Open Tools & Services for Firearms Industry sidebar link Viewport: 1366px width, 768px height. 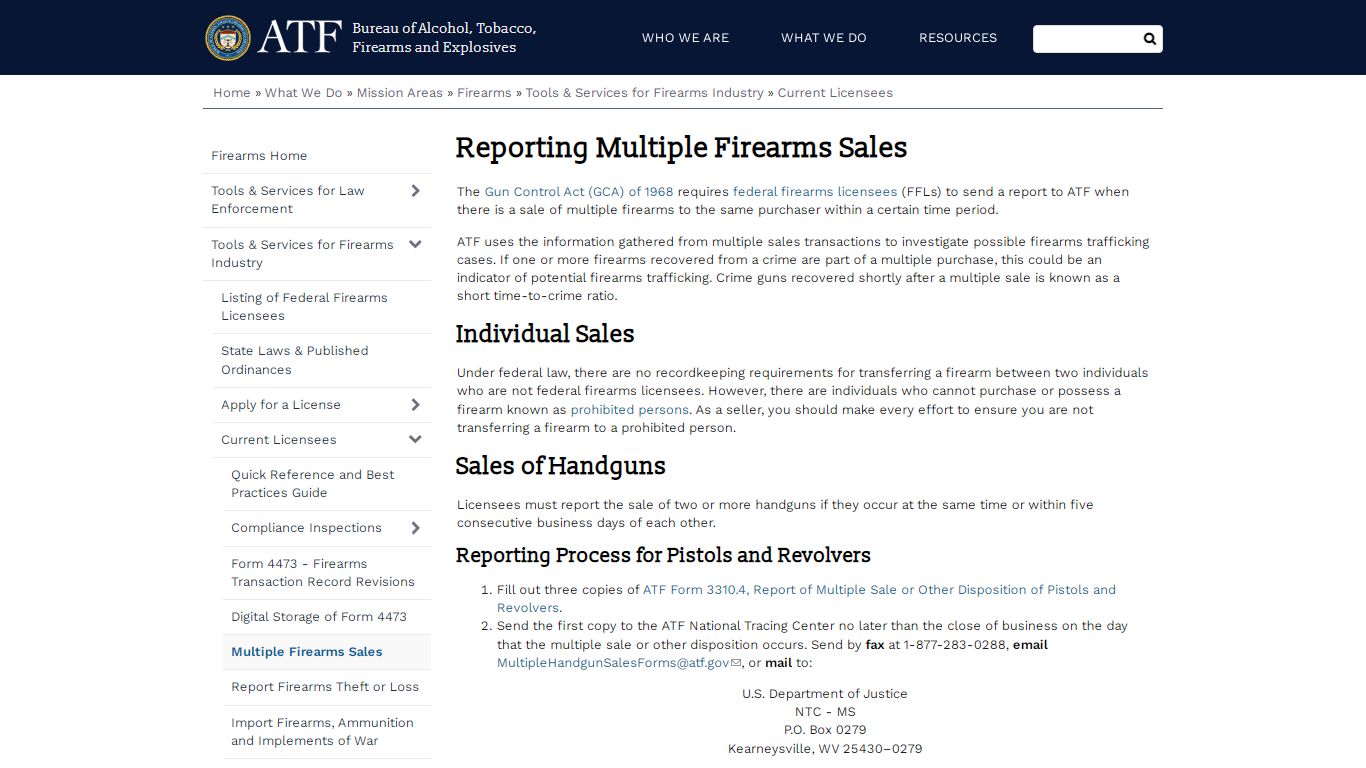tap(302, 254)
